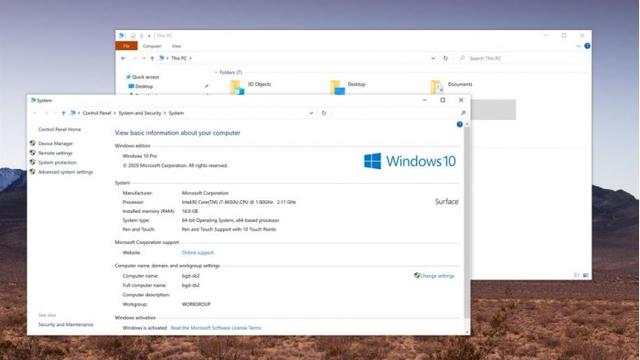640x360 pixels.
Task: Open help icon in System window
Action: coord(460,124)
